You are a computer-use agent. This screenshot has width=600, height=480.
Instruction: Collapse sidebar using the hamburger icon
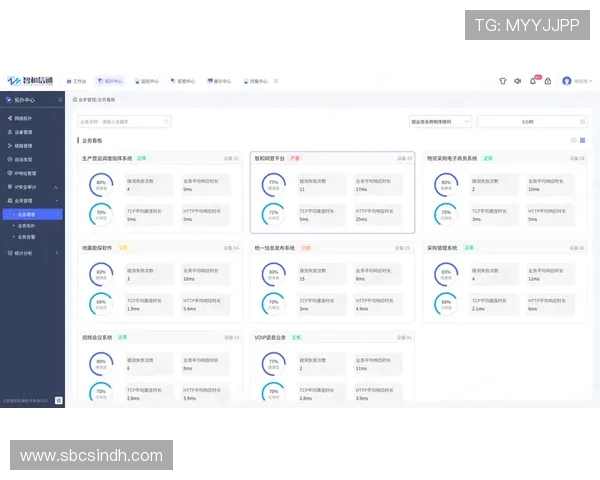(x=60, y=100)
